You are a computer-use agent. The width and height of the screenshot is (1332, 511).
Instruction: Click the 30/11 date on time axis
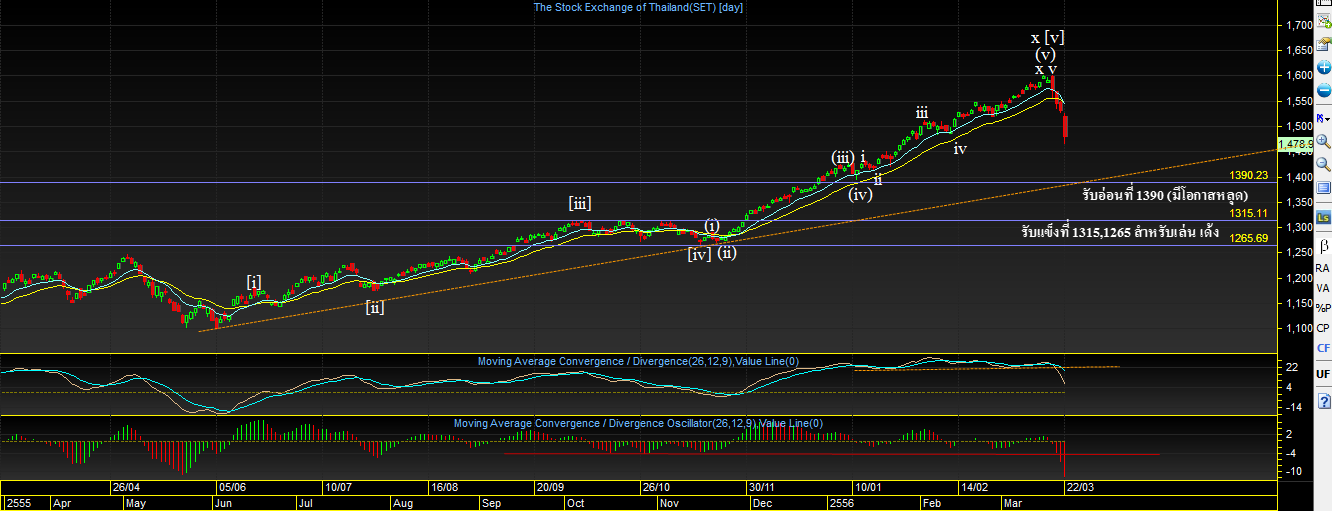763,487
